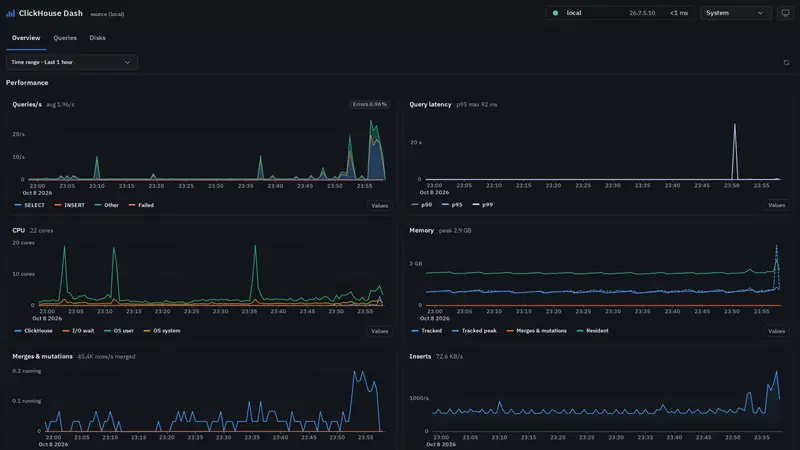
Task: Click the 'avg 1.96/s' text
Action: point(60,105)
